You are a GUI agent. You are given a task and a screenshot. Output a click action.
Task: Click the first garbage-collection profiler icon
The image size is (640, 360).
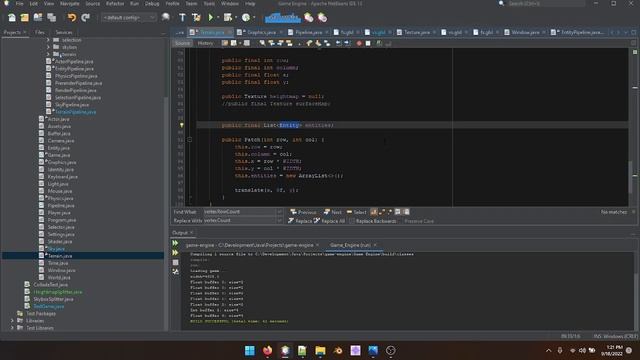pyautogui.click(x=309, y=18)
